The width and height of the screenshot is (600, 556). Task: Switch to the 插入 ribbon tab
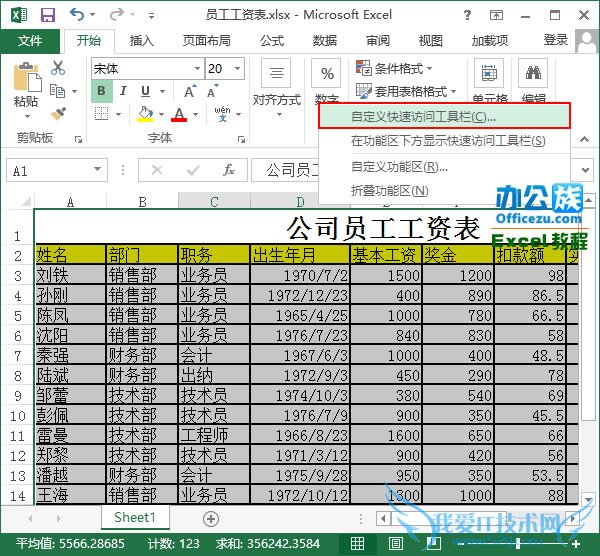tap(142, 40)
